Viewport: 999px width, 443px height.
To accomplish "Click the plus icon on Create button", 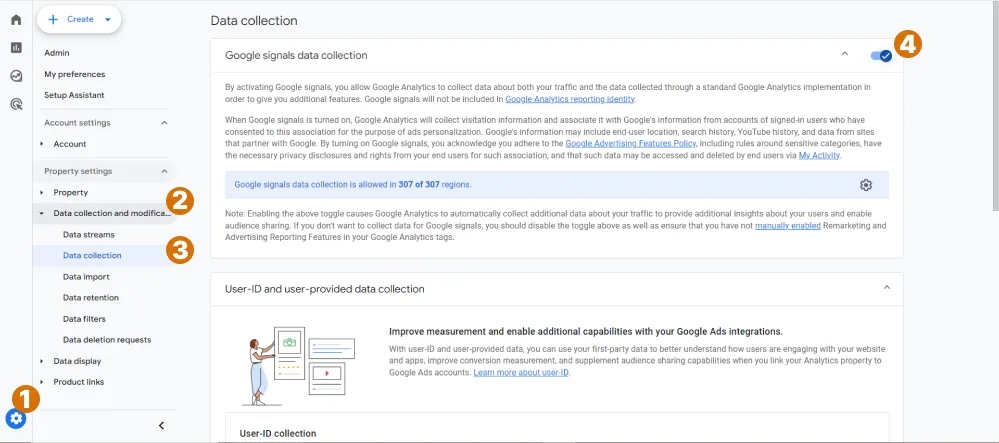I will [x=53, y=19].
